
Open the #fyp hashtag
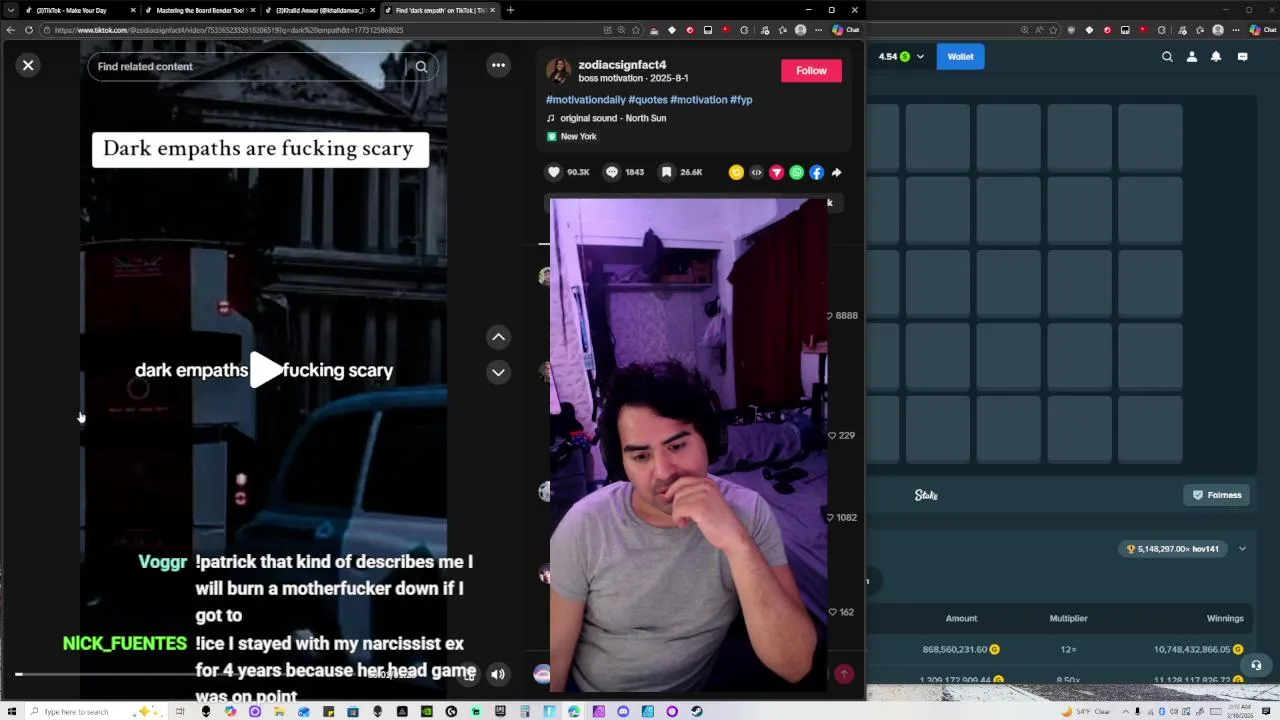point(741,100)
